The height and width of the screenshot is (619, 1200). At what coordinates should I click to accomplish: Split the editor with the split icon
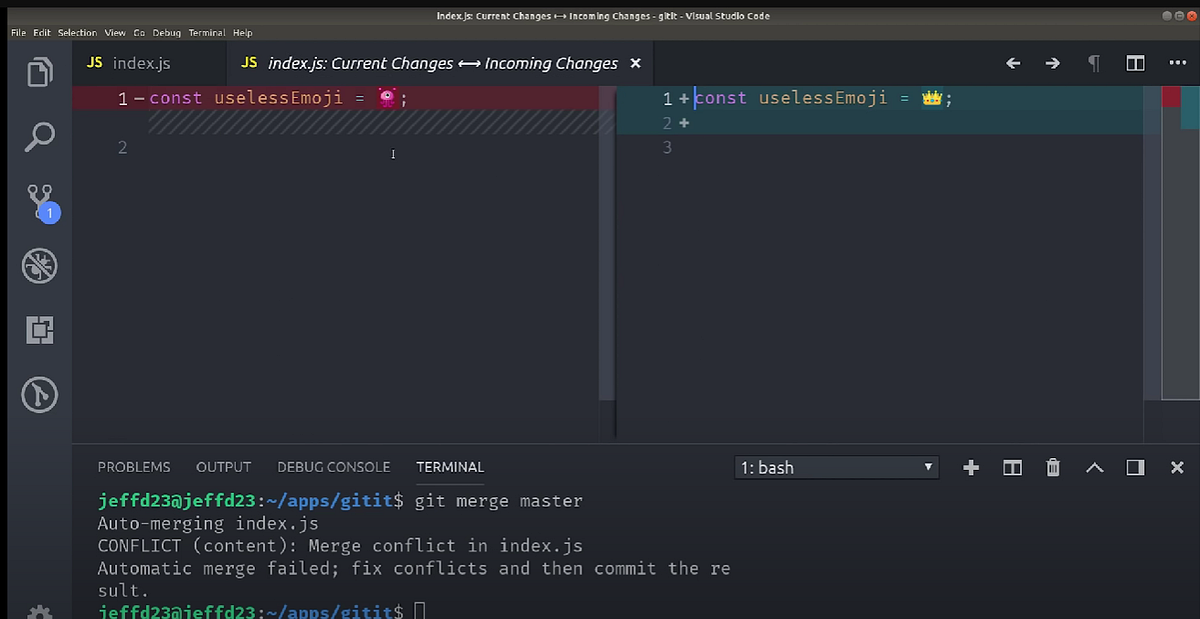[x=1134, y=62]
